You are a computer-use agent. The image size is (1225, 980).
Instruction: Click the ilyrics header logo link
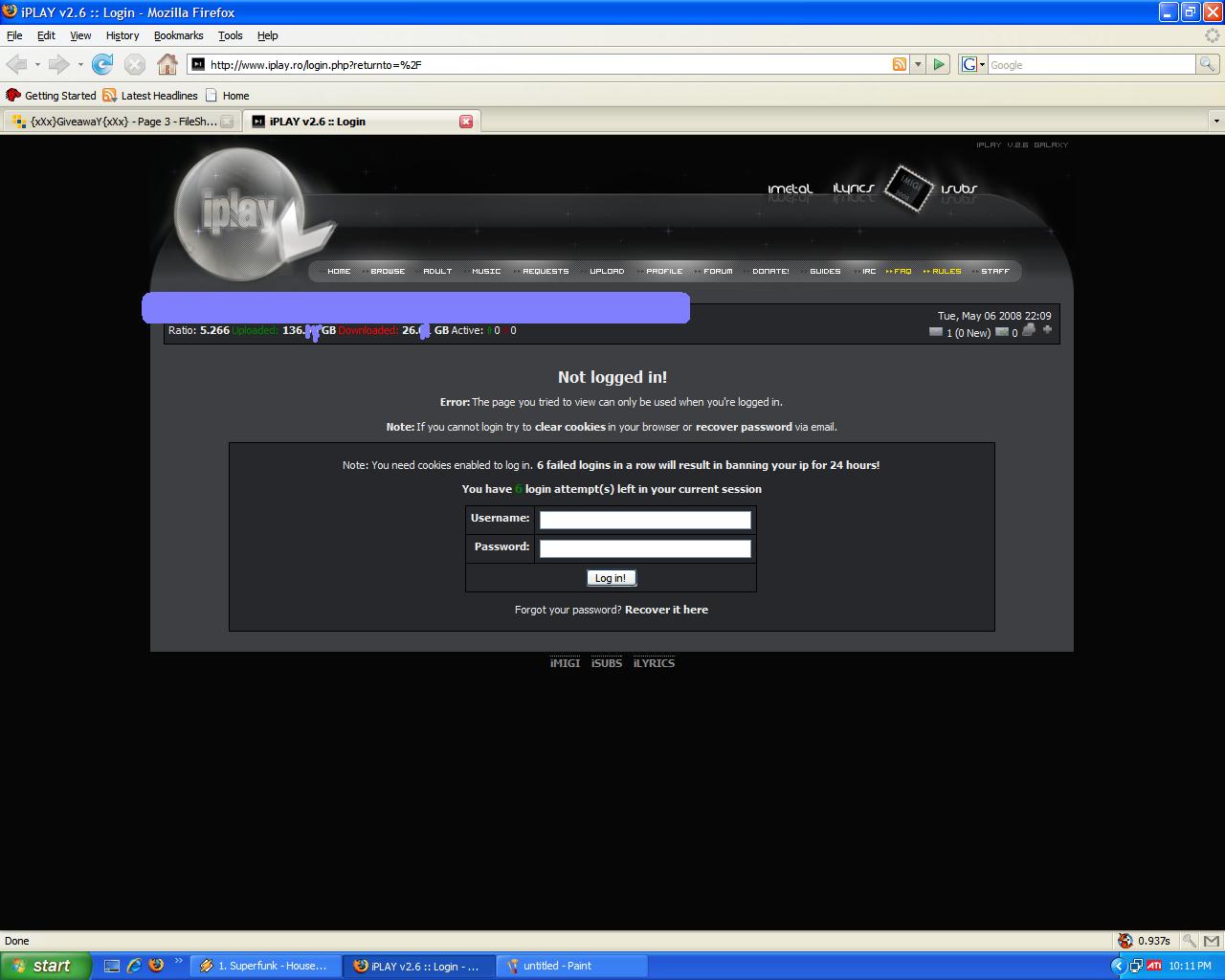pyautogui.click(x=854, y=189)
